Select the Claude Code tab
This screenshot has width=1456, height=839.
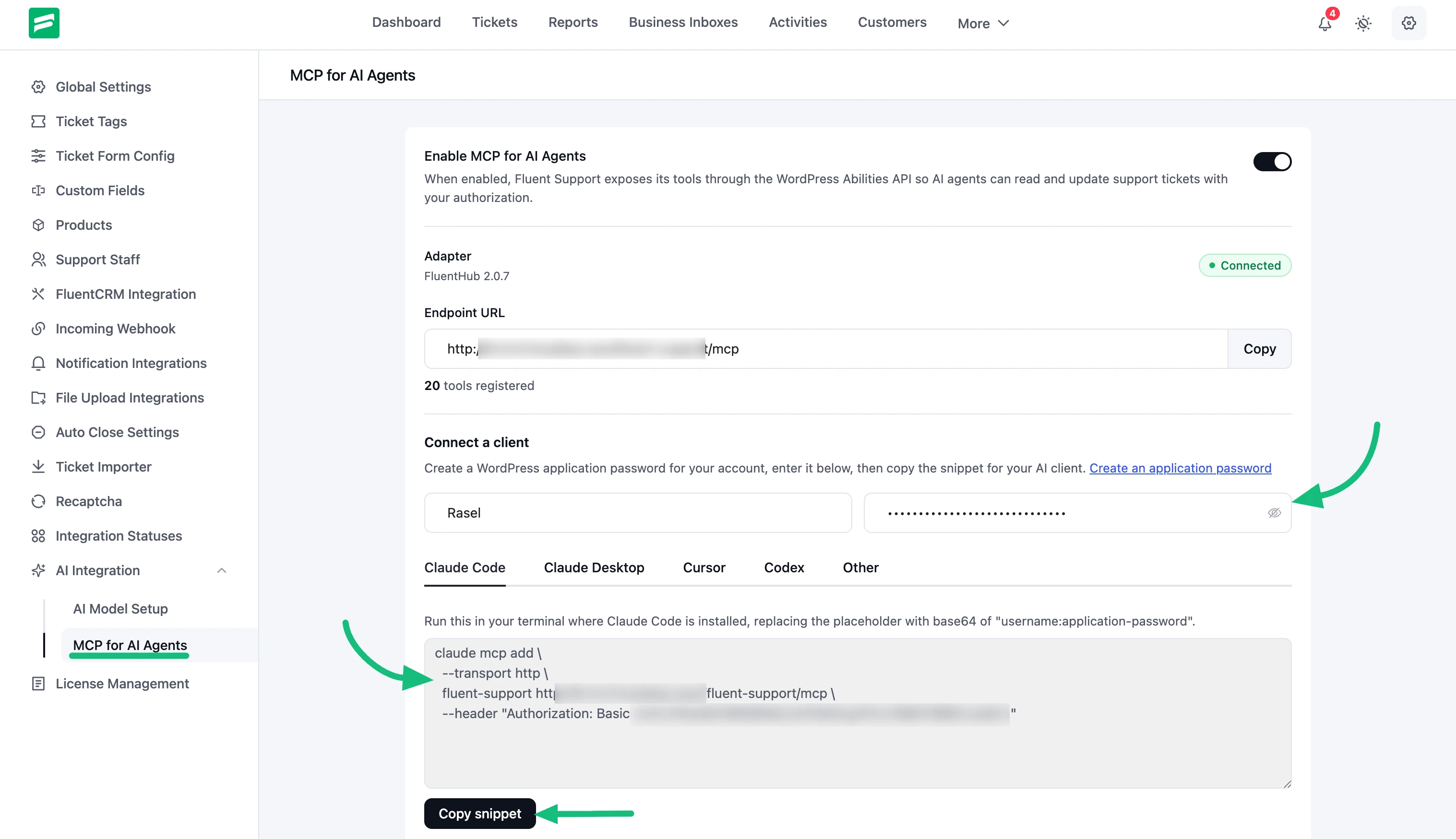465,567
